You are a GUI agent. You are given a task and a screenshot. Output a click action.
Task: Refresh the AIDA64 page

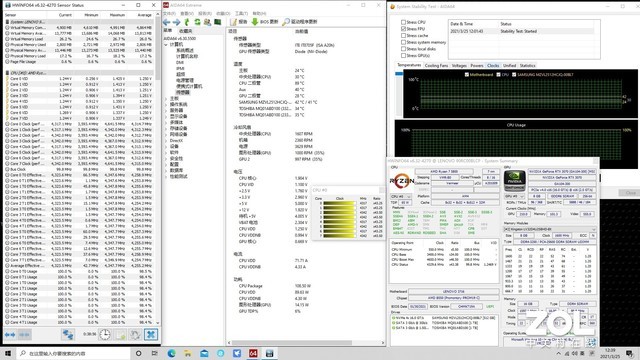pos(197,22)
